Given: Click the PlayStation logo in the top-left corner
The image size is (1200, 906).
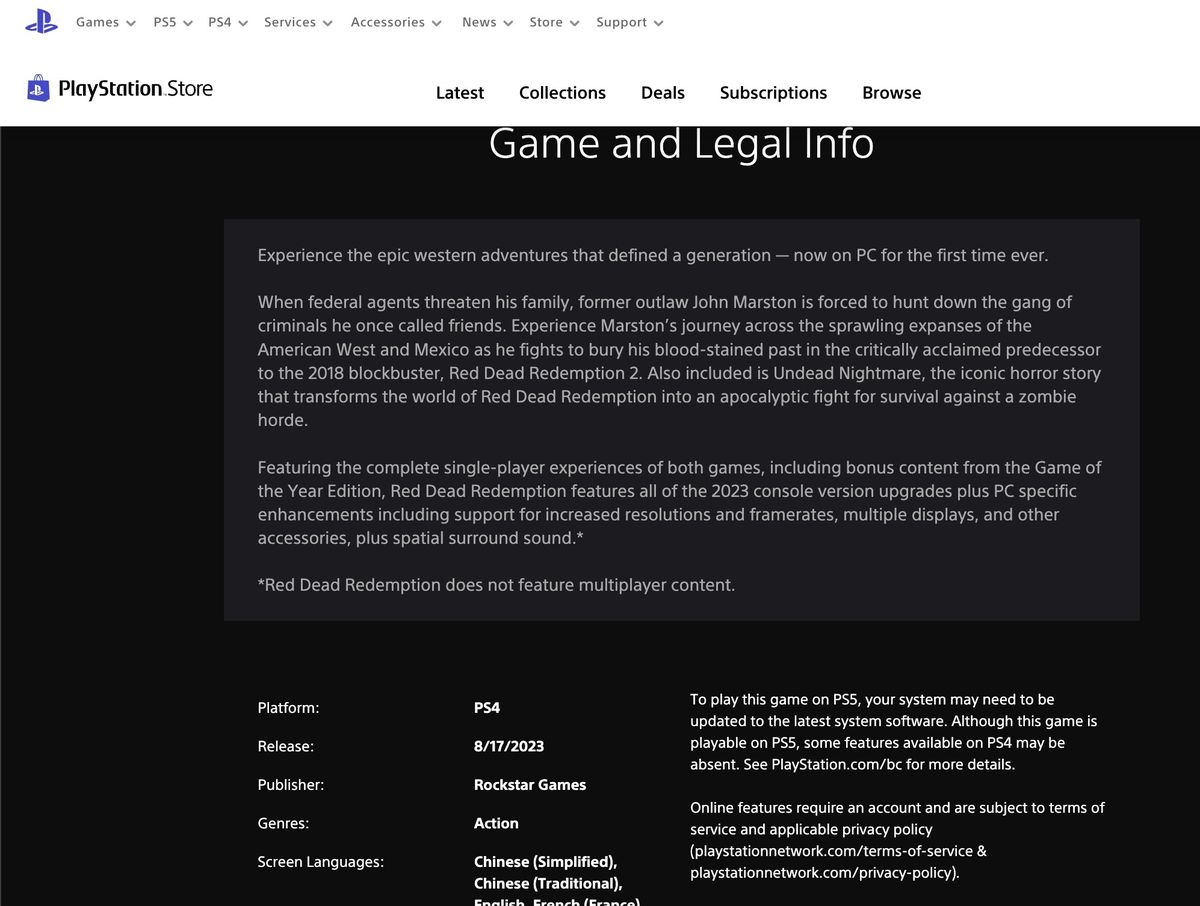Looking at the screenshot, I should (40, 21).
